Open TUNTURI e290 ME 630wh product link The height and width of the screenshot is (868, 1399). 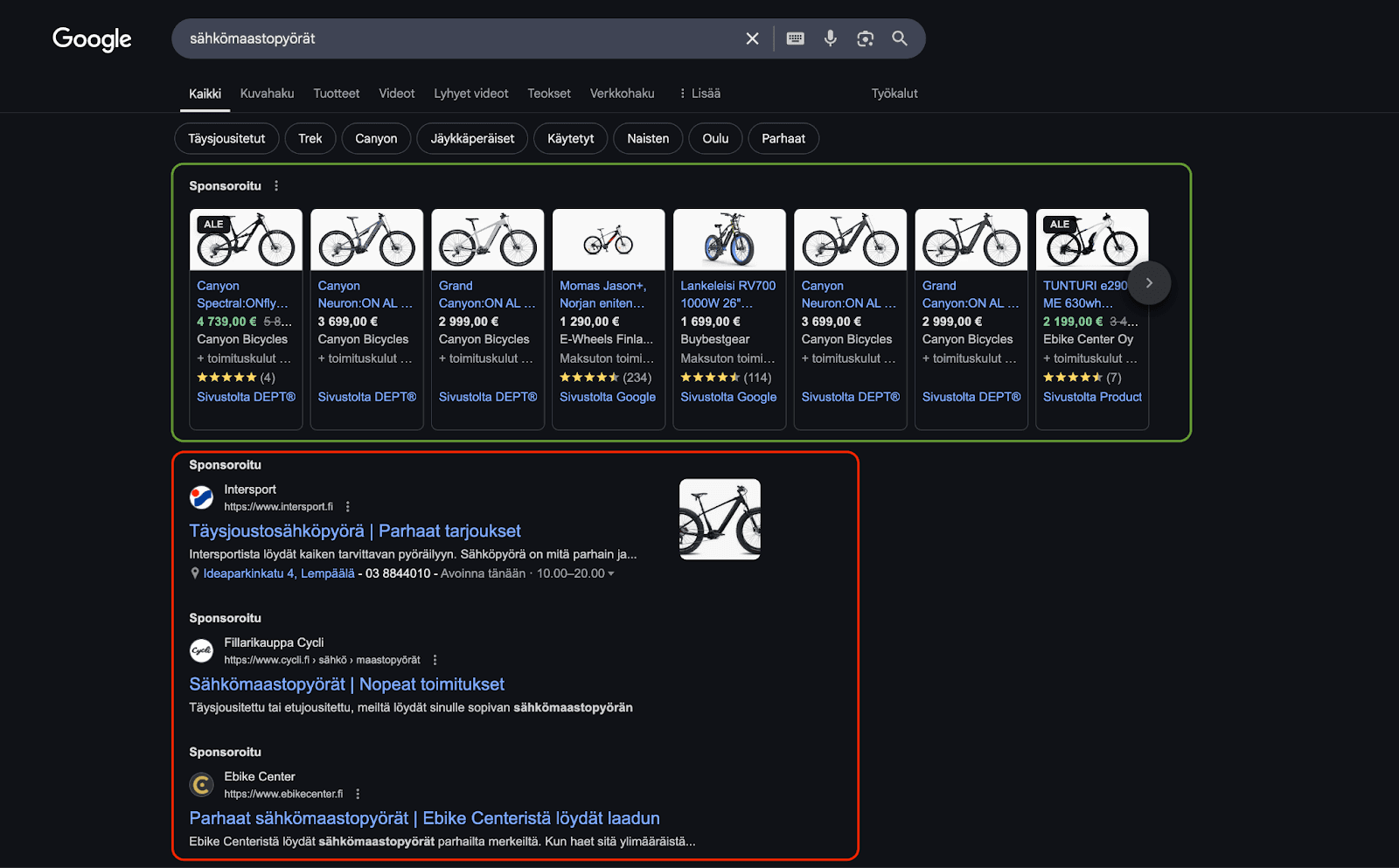click(1085, 295)
